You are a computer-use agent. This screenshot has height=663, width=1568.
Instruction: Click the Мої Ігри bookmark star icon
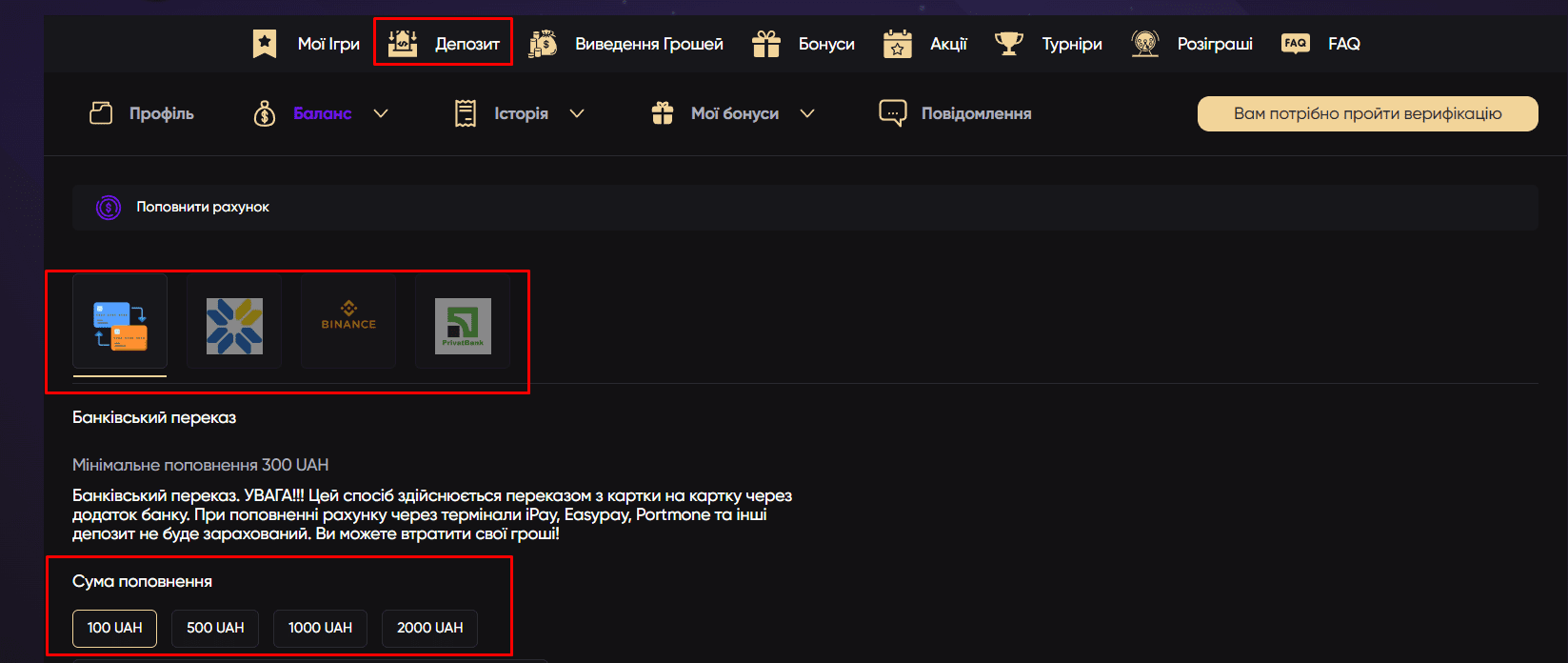(265, 44)
